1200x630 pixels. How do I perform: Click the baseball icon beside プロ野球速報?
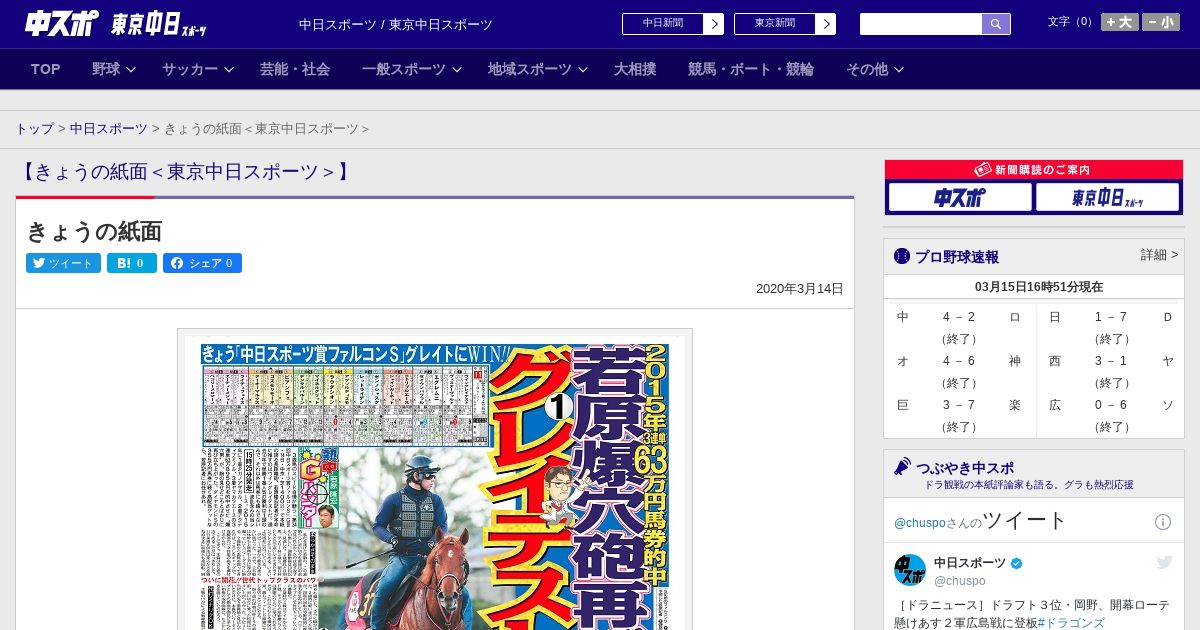[902, 256]
